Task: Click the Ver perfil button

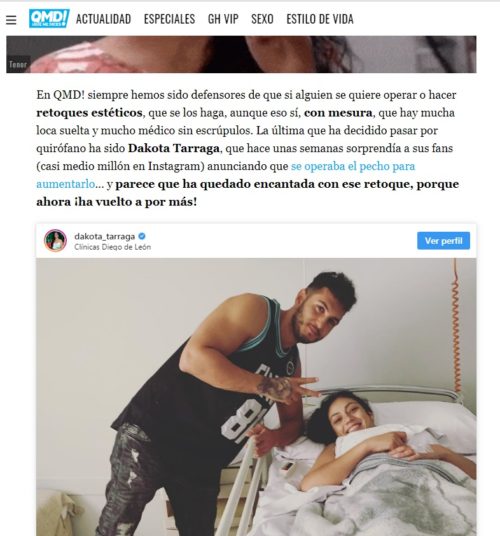Action: (443, 241)
